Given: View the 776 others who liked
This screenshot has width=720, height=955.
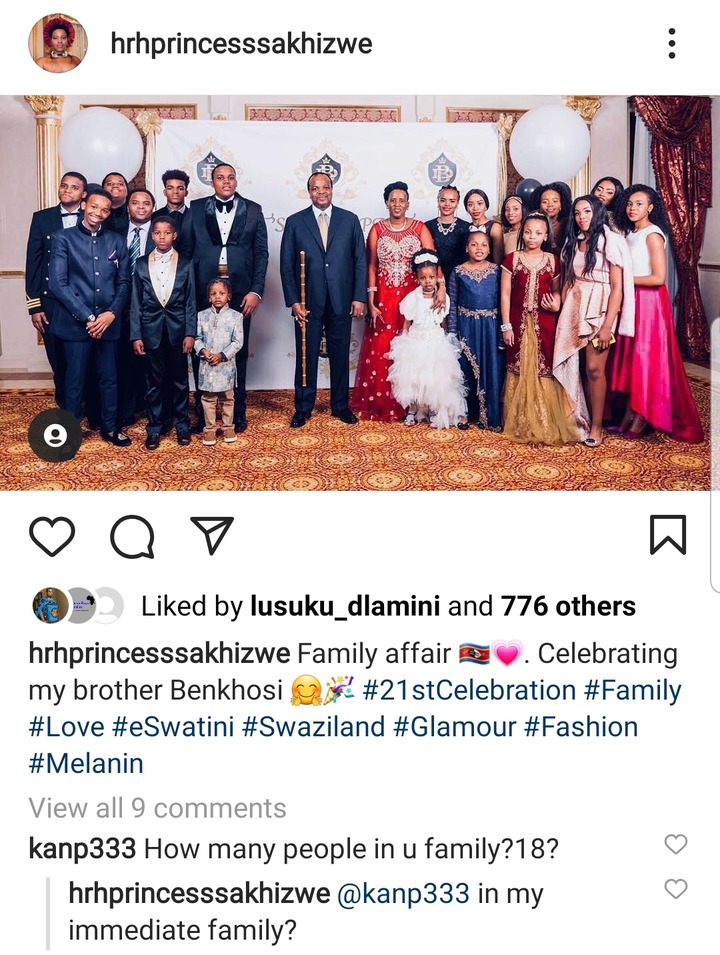Looking at the screenshot, I should point(568,606).
